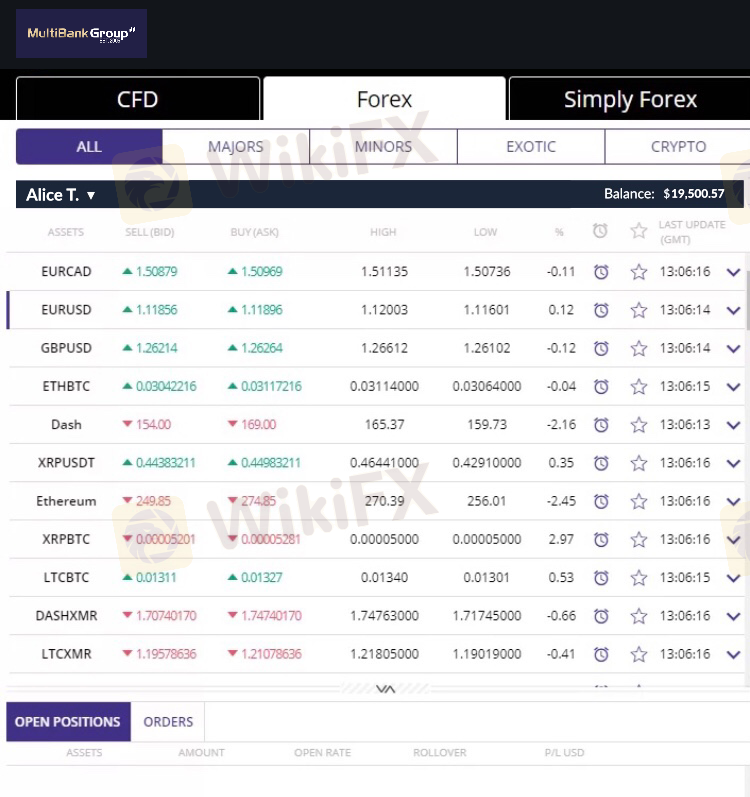
Task: Open the alert clock for LTCBTC
Action: 601,577
